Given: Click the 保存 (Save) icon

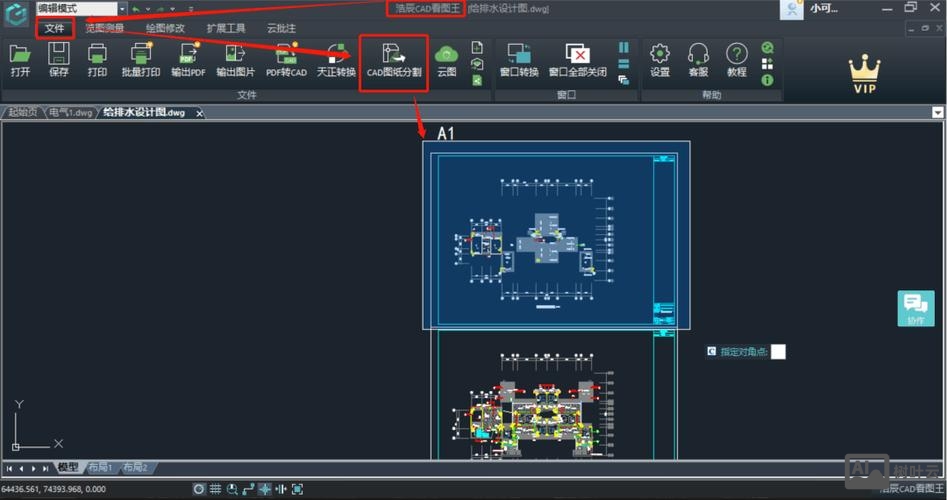Looking at the screenshot, I should (59, 60).
